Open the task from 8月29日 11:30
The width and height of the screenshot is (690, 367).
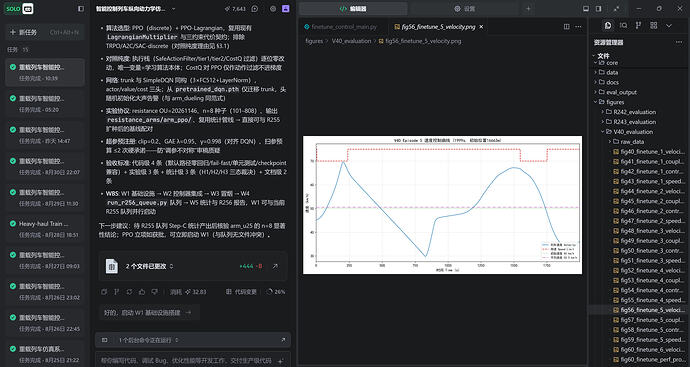tap(45, 198)
